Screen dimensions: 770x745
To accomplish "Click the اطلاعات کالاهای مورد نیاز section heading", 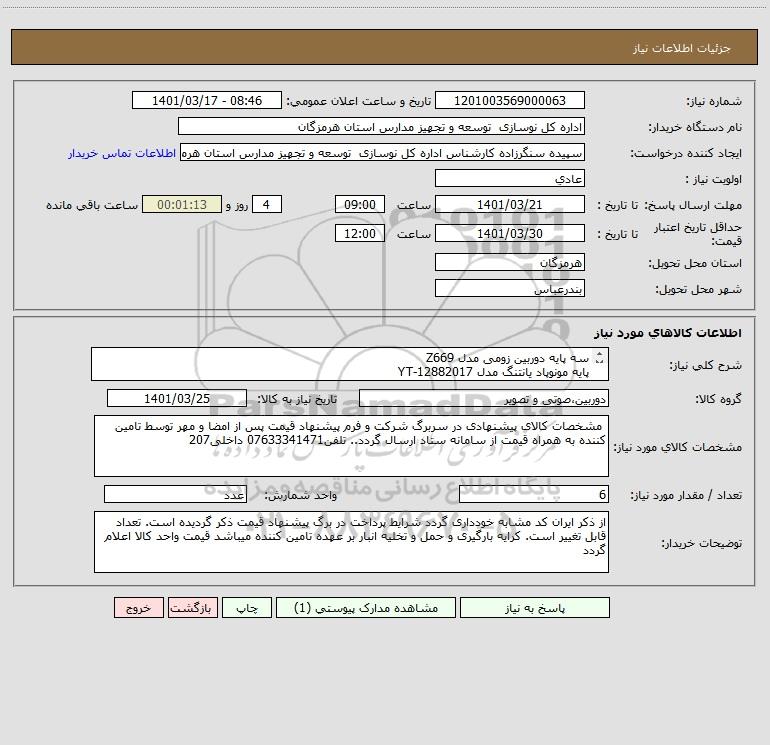I will click(668, 333).
